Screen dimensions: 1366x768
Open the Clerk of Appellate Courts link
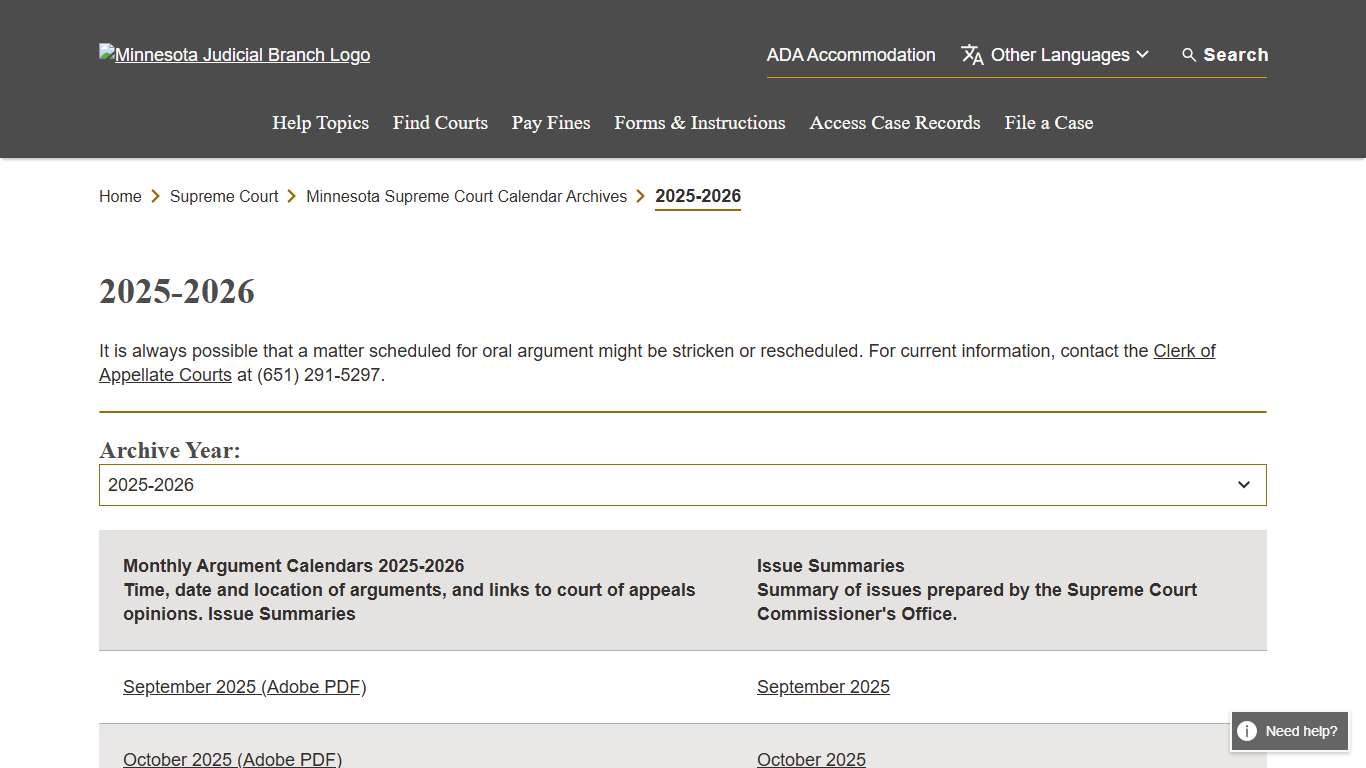pyautogui.click(x=1184, y=351)
